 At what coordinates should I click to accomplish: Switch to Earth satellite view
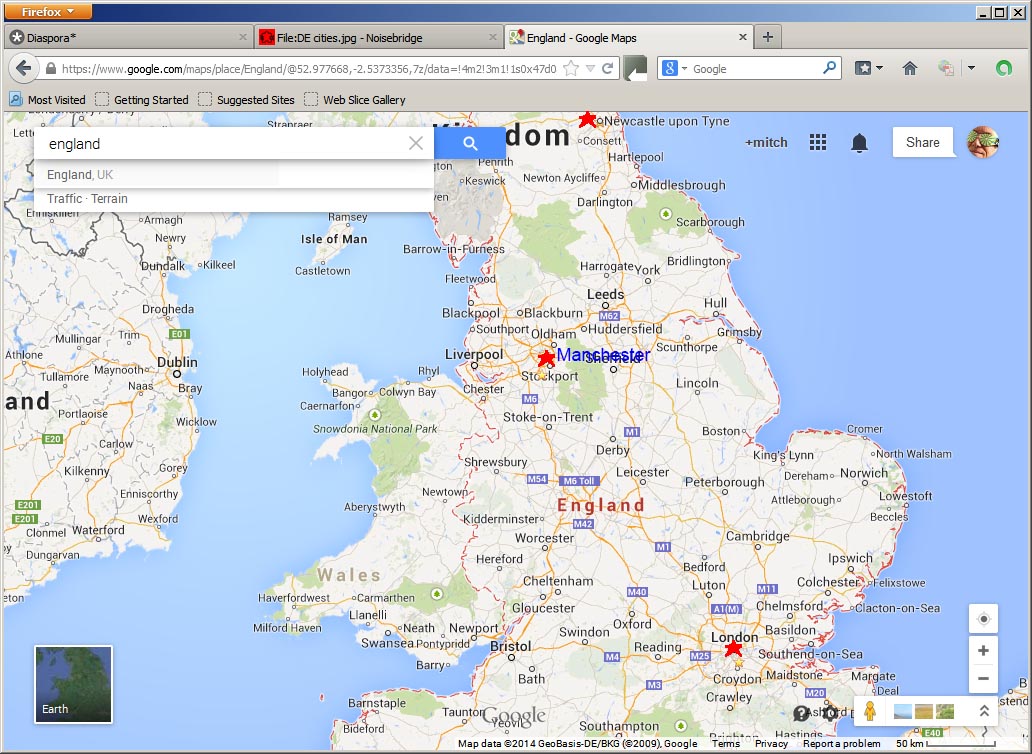tap(74, 684)
